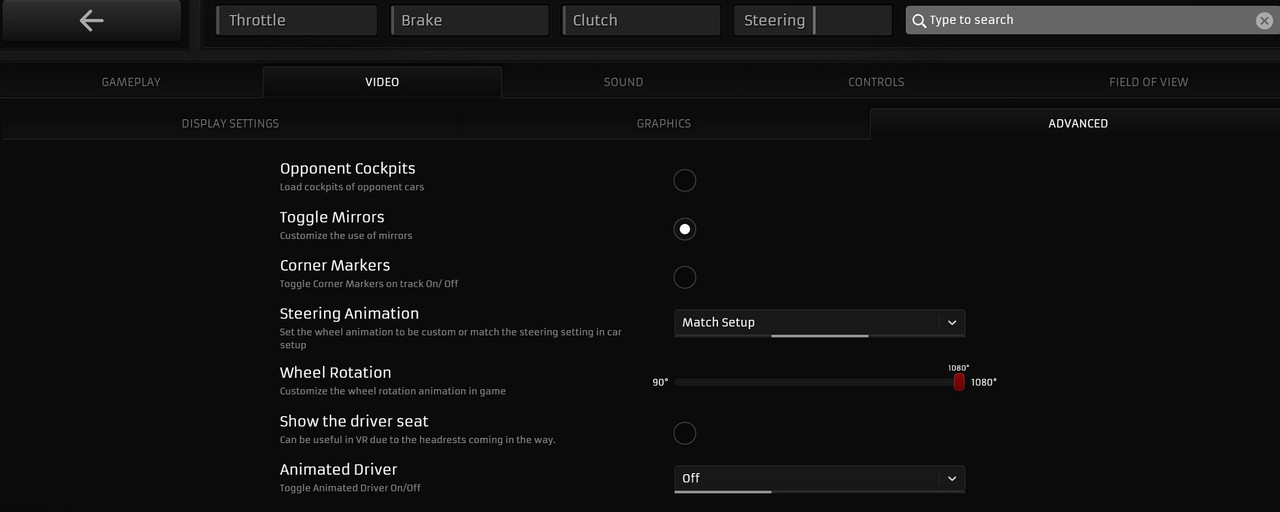Go to Graphics sub-tab

coord(664,123)
